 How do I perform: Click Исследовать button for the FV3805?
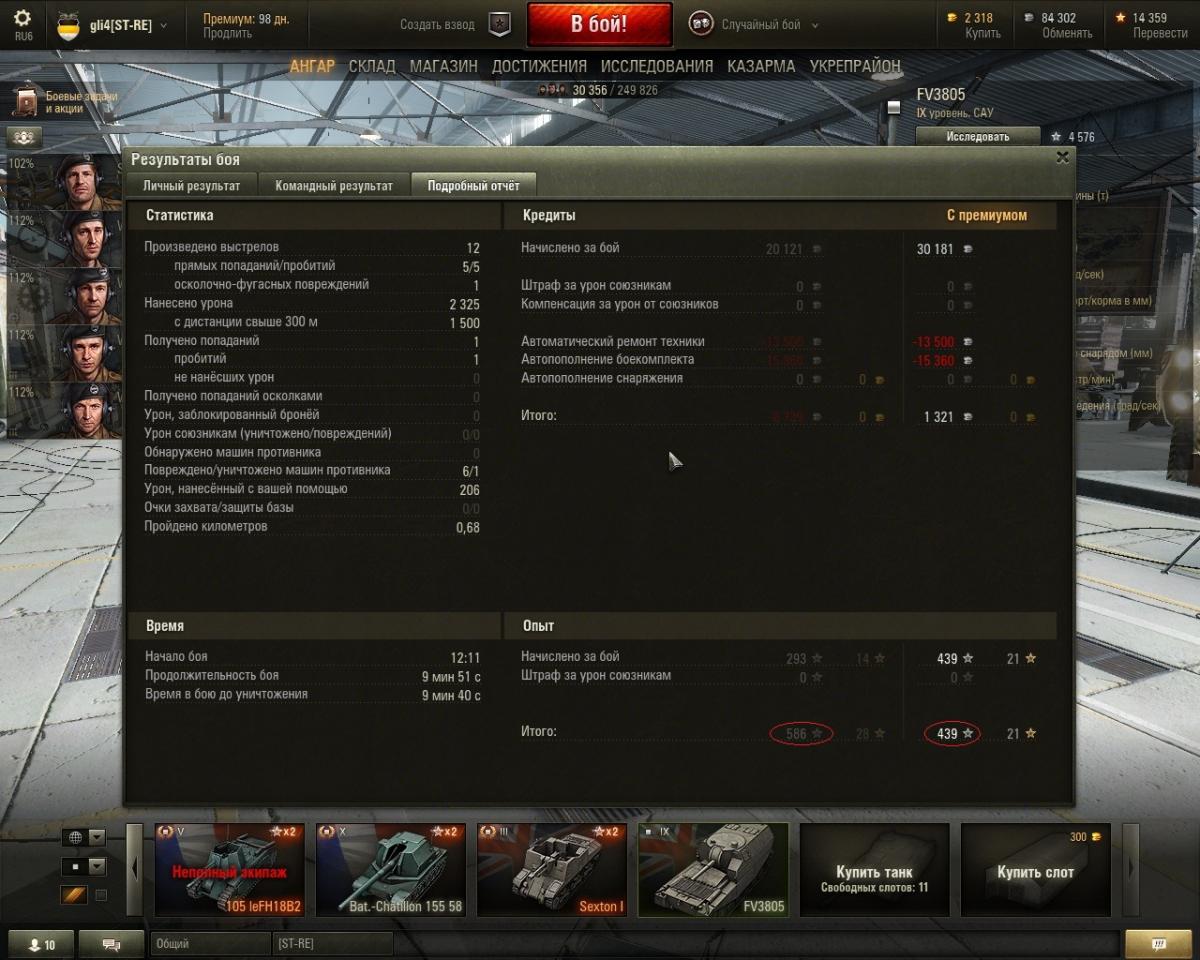click(978, 137)
